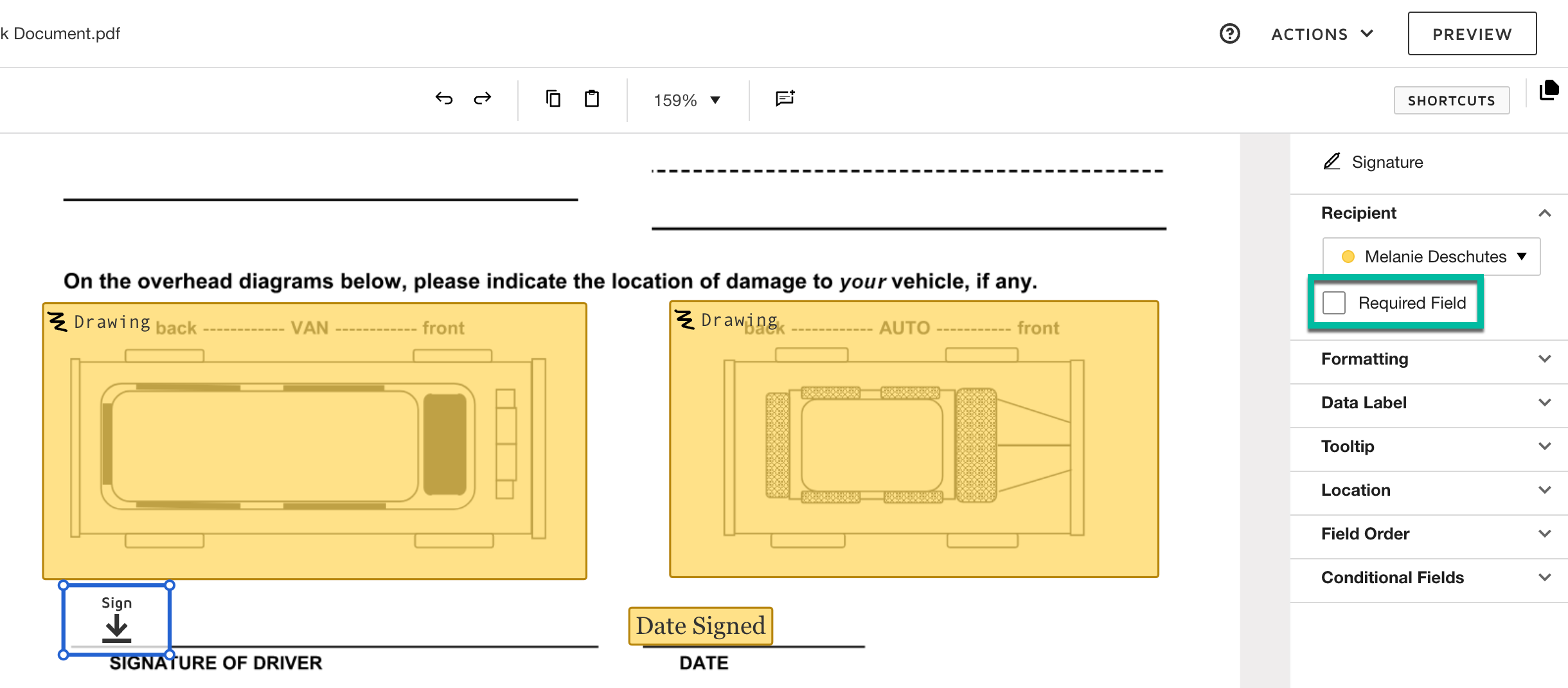Click the copy icon in toolbar
This screenshot has height=688, width=1568.
[553, 98]
